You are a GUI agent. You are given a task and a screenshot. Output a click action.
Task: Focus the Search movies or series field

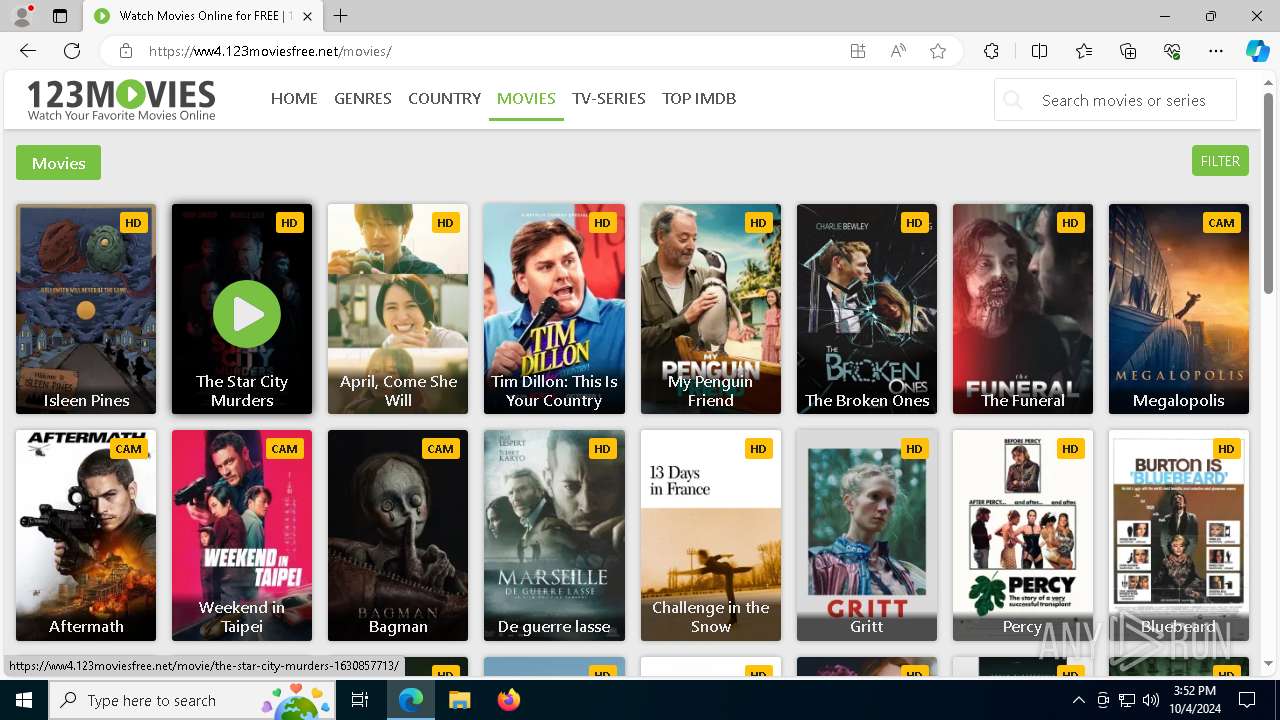coord(1115,100)
